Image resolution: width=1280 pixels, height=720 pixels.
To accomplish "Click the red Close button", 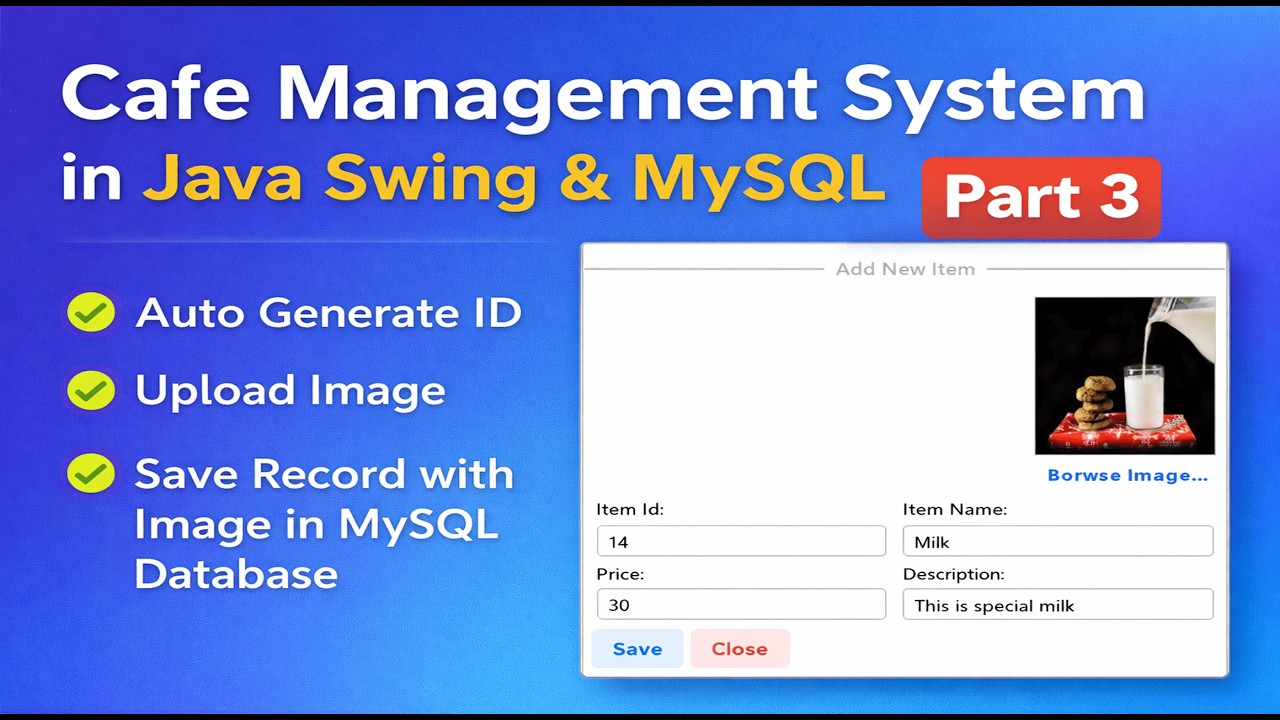I will [740, 649].
